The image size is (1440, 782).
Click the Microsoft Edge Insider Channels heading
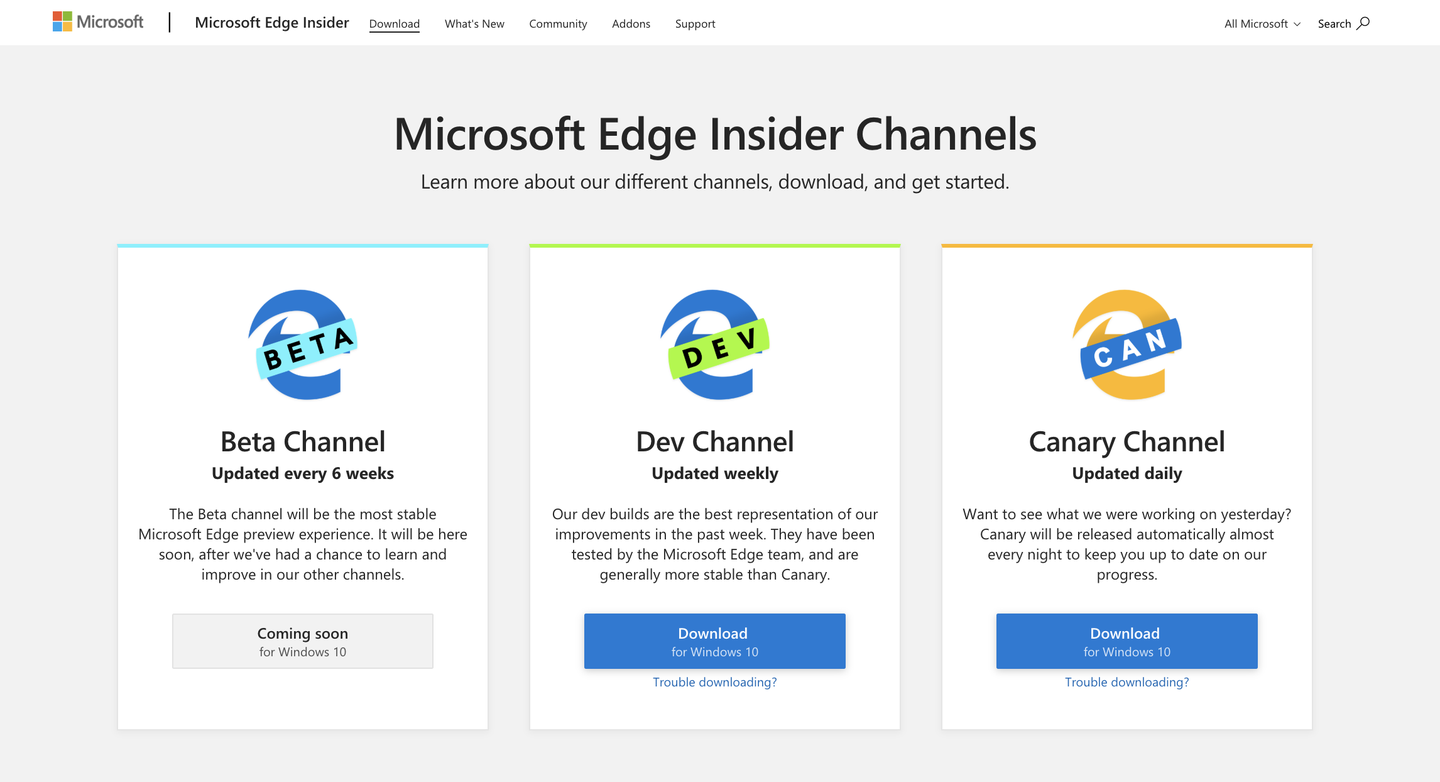point(715,134)
